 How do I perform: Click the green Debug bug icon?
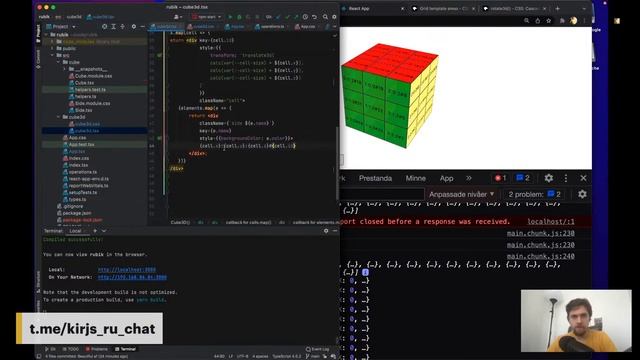coord(239,17)
